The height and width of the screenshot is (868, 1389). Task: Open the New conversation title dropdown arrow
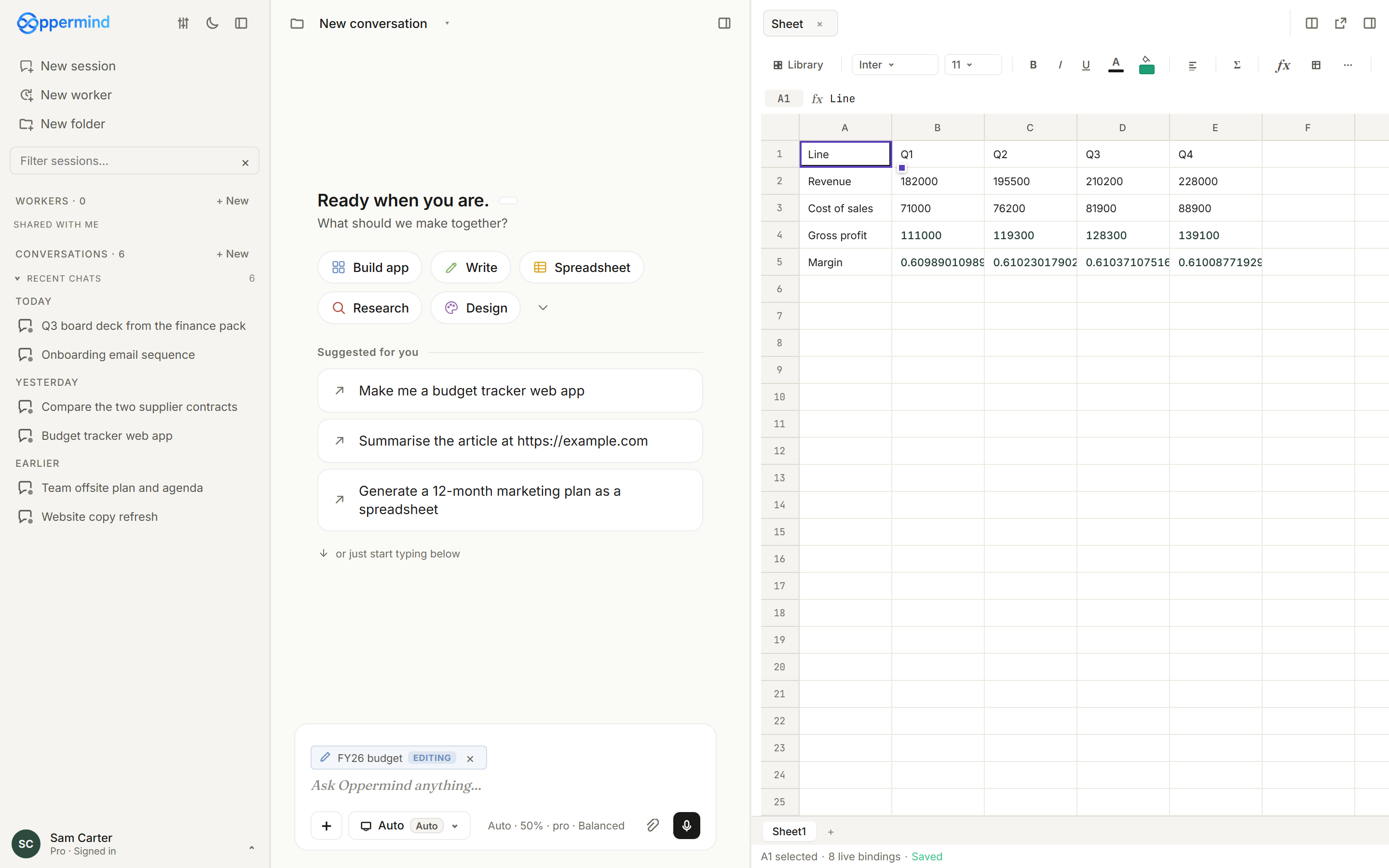tap(447, 24)
